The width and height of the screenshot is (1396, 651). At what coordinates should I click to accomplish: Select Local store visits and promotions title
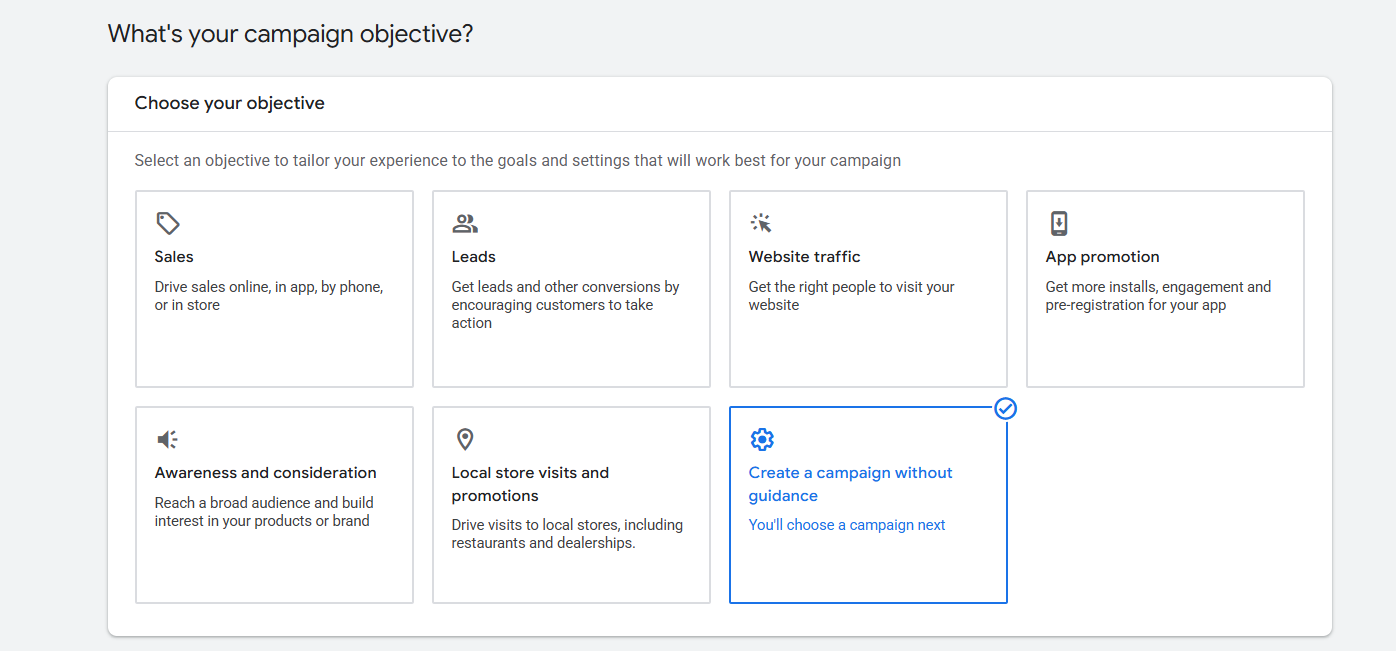530,484
